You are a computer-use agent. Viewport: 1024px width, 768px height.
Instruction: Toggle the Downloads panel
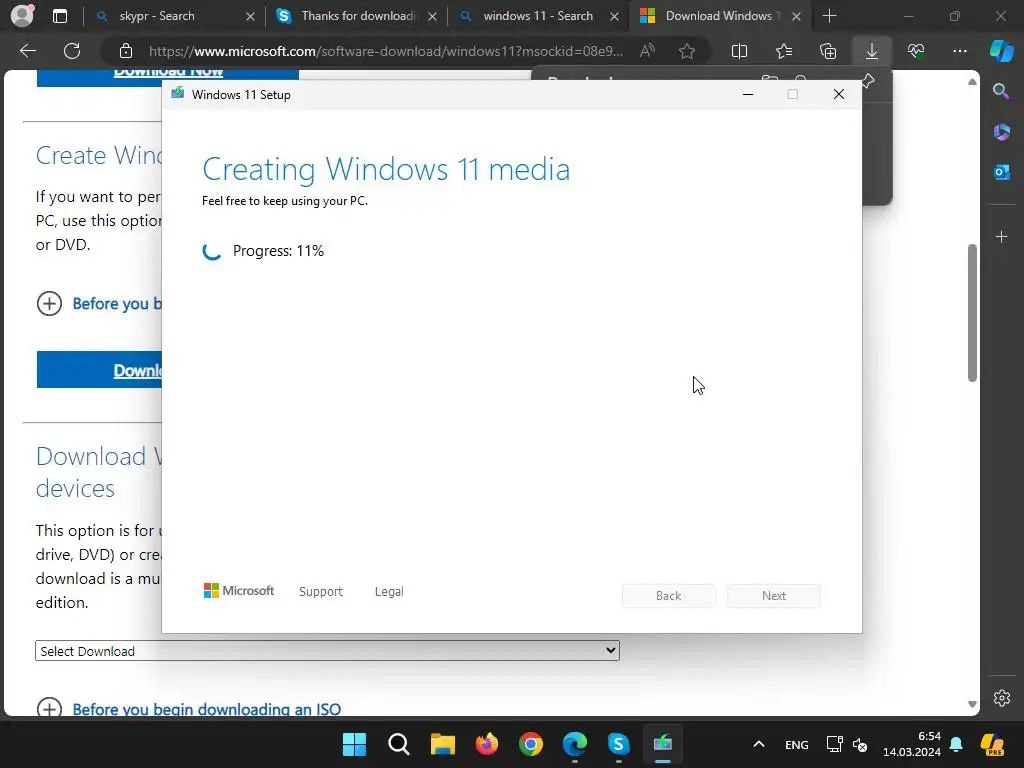tap(872, 51)
